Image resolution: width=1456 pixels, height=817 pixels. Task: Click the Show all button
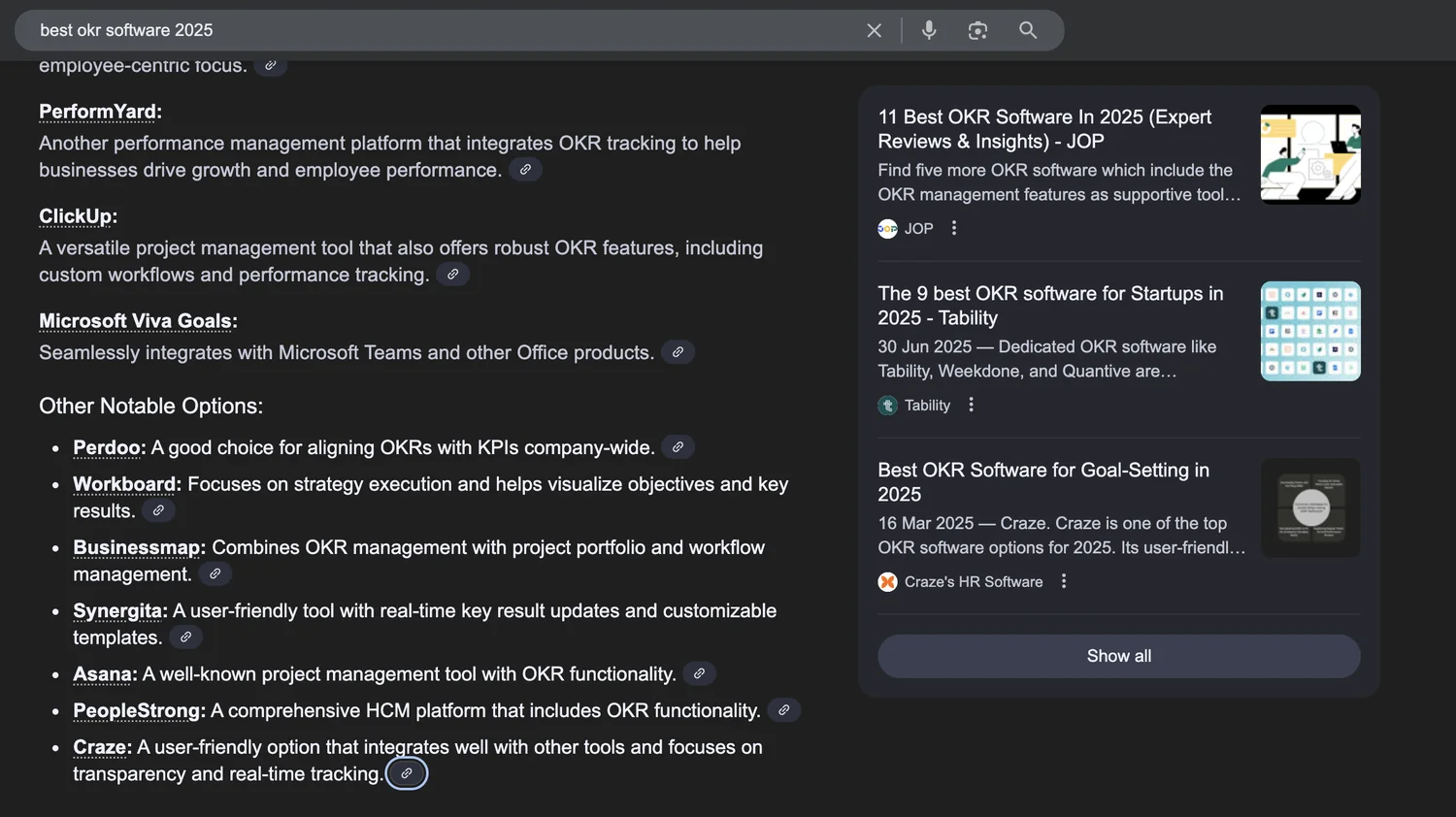(1119, 656)
